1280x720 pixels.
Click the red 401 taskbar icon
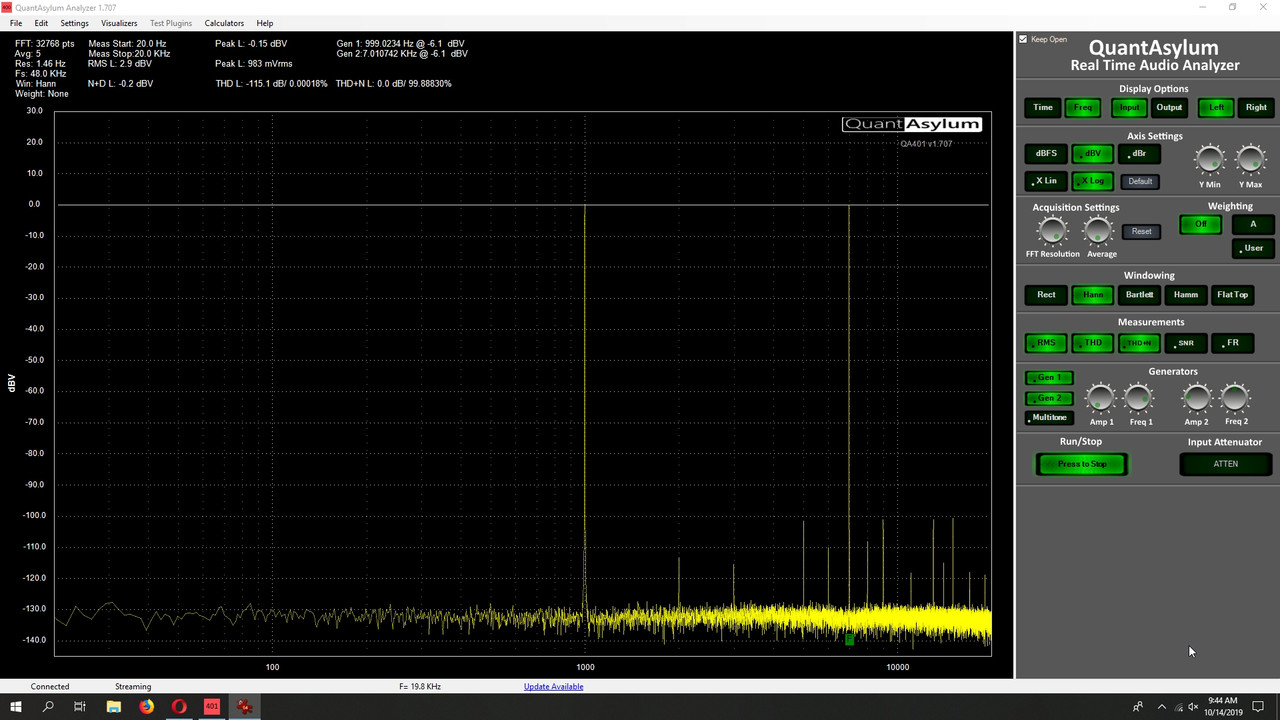click(x=211, y=707)
